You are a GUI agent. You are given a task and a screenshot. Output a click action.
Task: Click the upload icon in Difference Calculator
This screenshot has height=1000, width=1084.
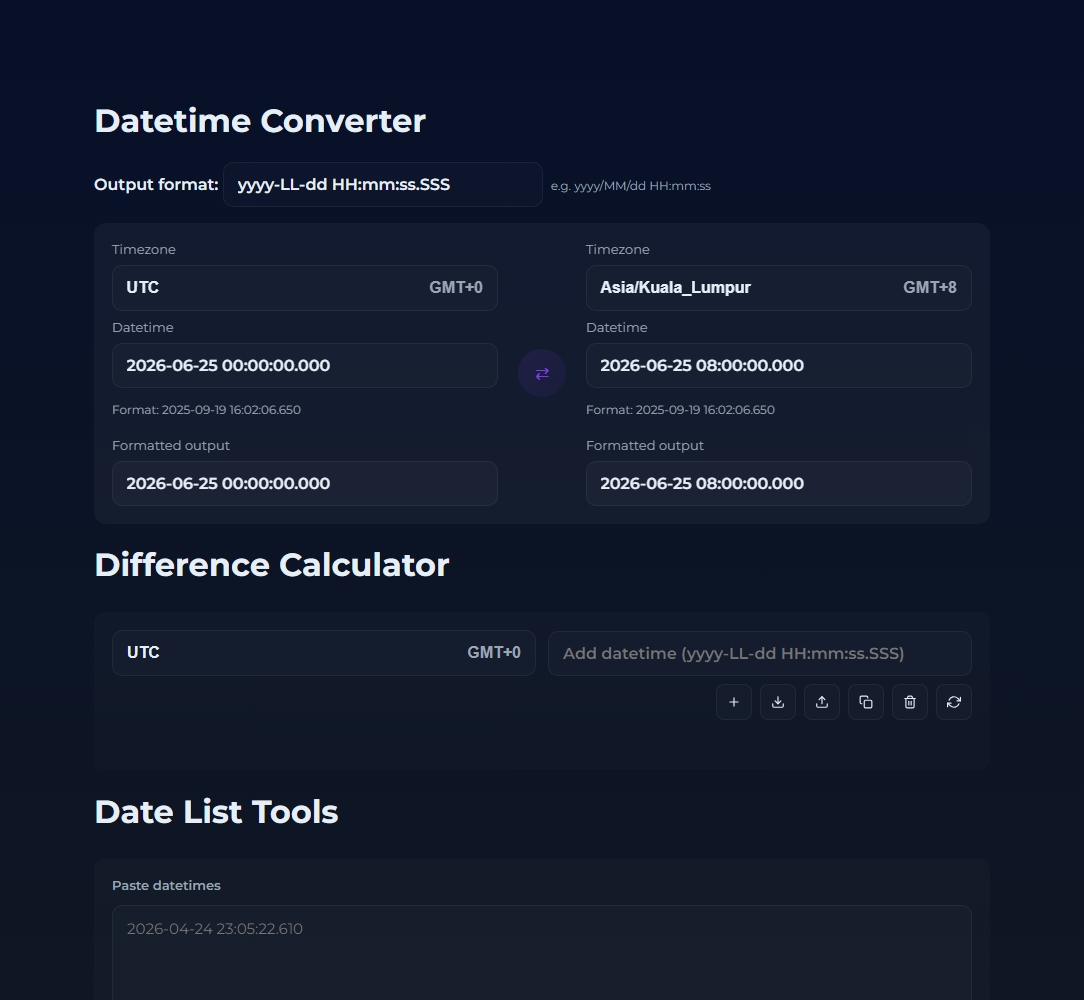(x=821, y=702)
